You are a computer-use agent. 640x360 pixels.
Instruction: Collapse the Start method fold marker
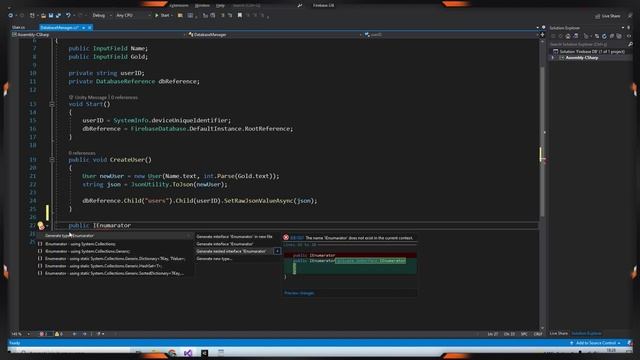pyautogui.click(x=52, y=104)
